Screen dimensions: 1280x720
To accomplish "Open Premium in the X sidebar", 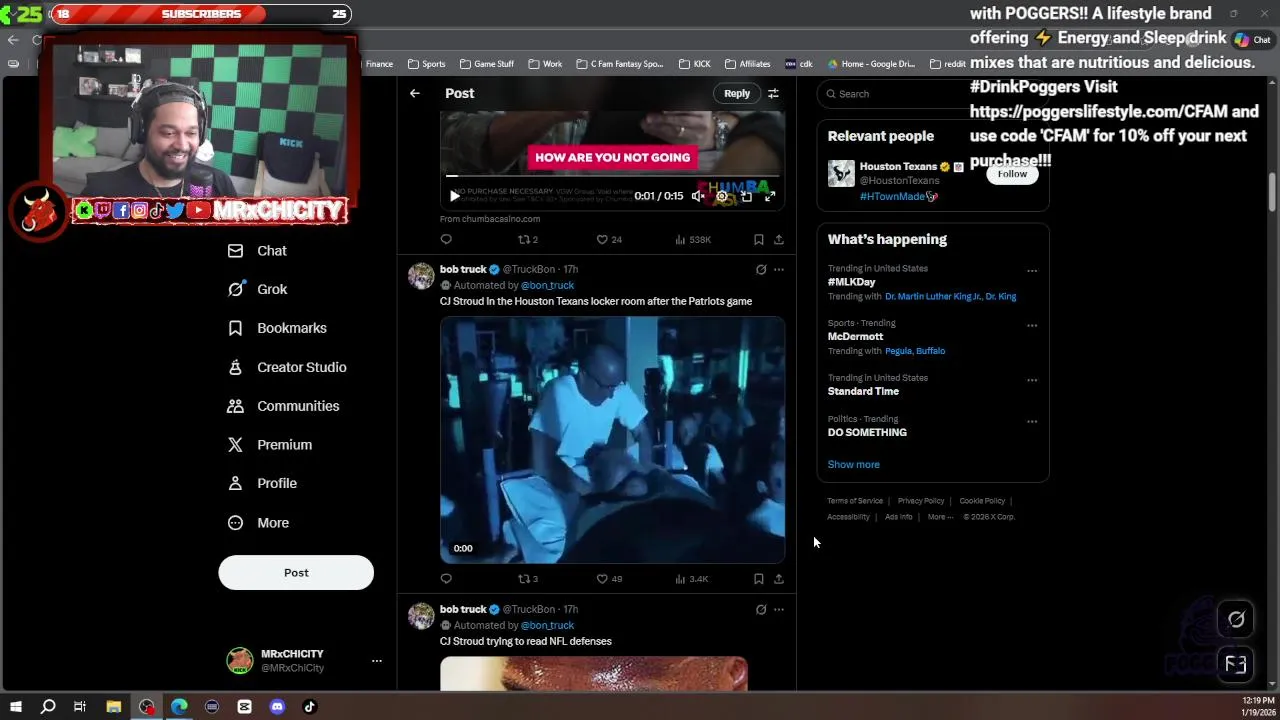I will [x=269, y=445].
